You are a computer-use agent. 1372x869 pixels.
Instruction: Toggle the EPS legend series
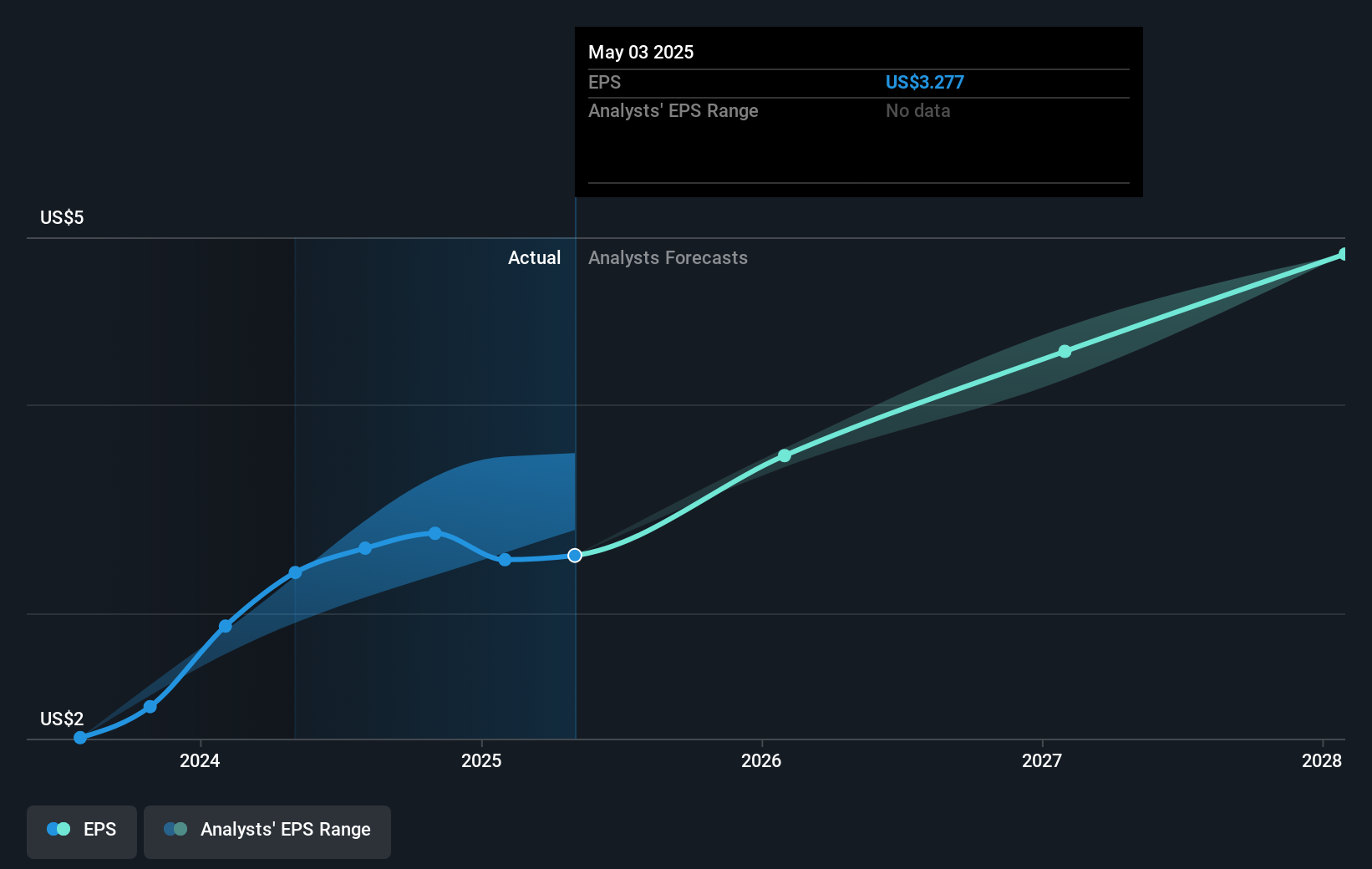[82, 831]
